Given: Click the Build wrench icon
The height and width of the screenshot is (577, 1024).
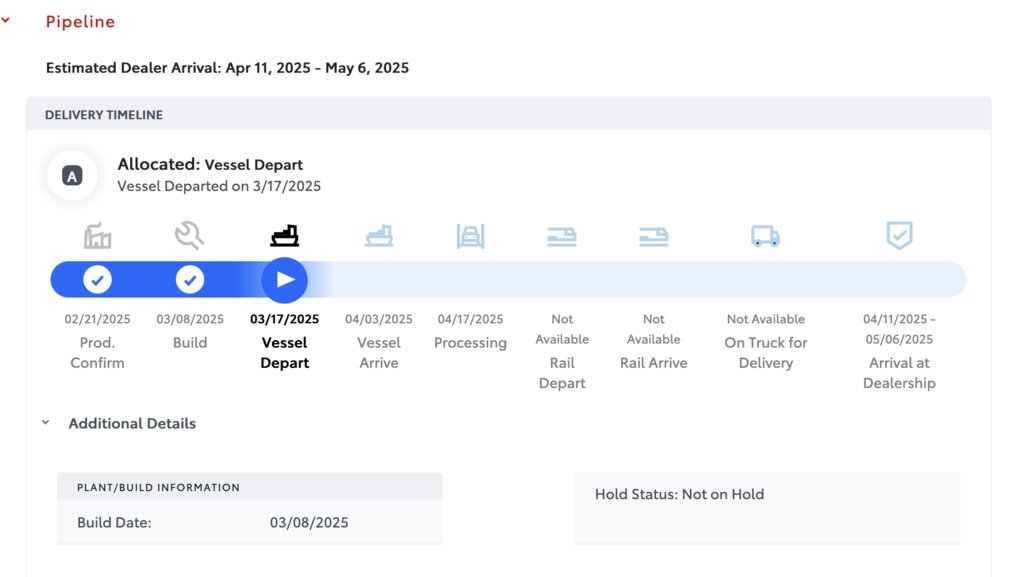Looking at the screenshot, I should 189,236.
